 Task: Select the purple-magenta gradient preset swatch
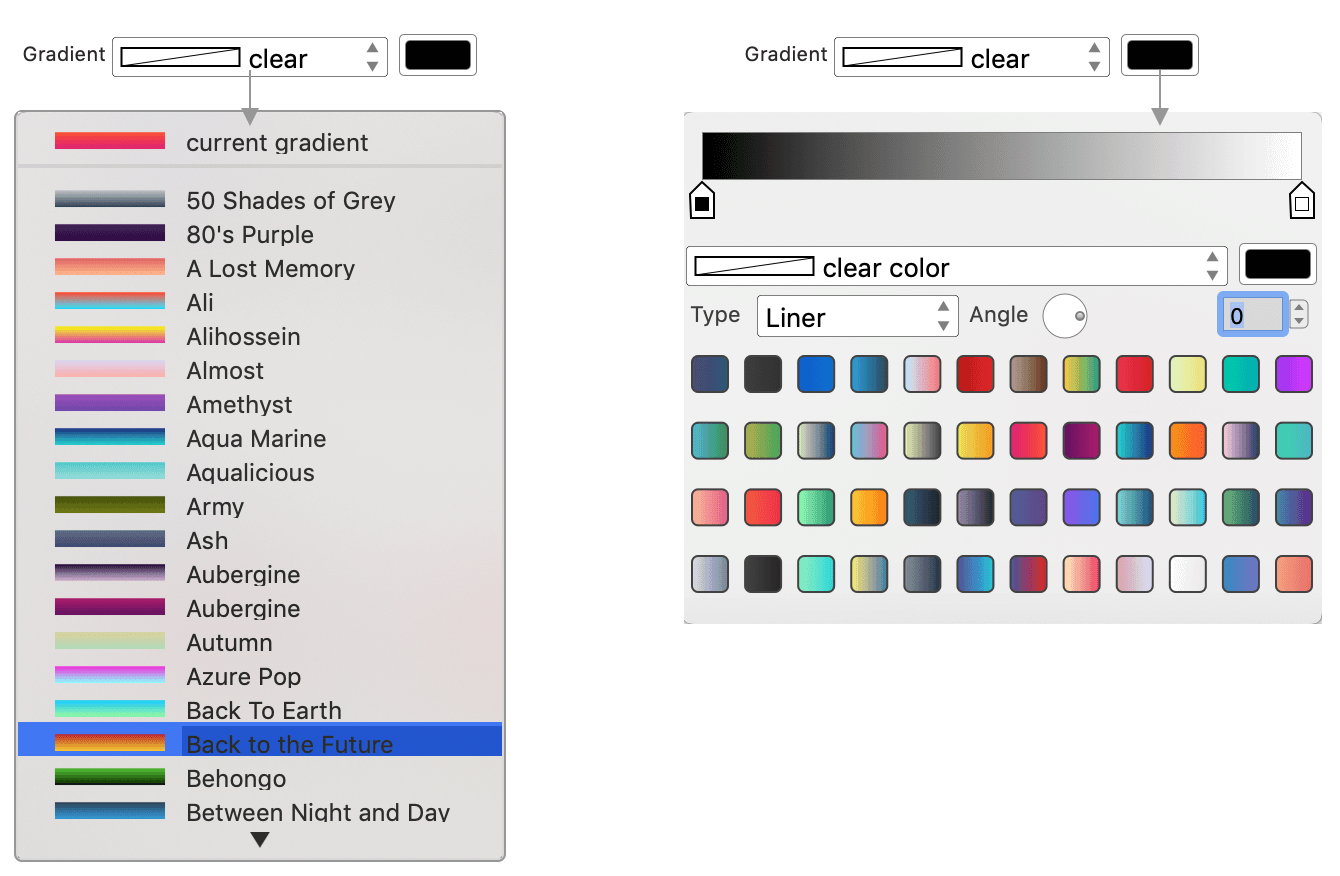(1294, 374)
